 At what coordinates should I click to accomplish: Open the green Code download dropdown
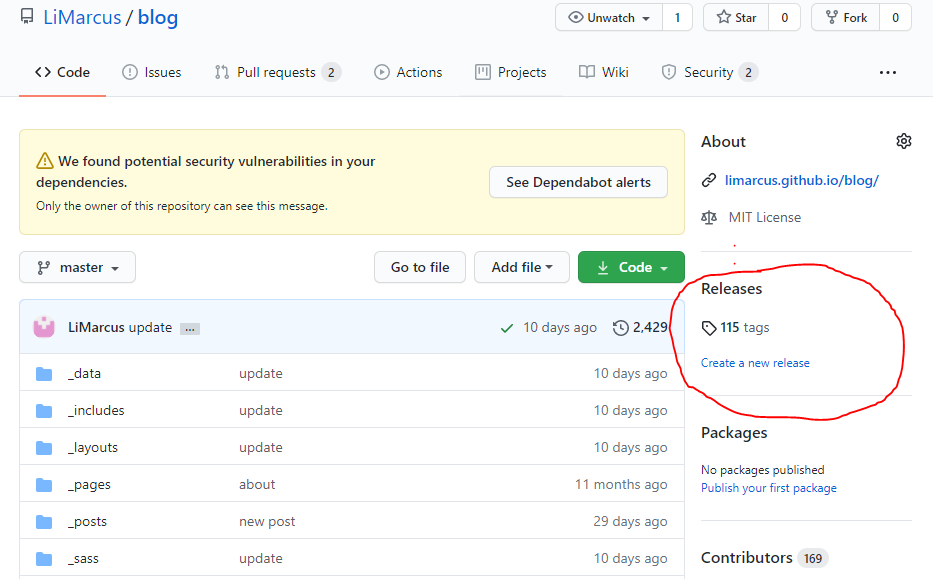pyautogui.click(x=631, y=267)
